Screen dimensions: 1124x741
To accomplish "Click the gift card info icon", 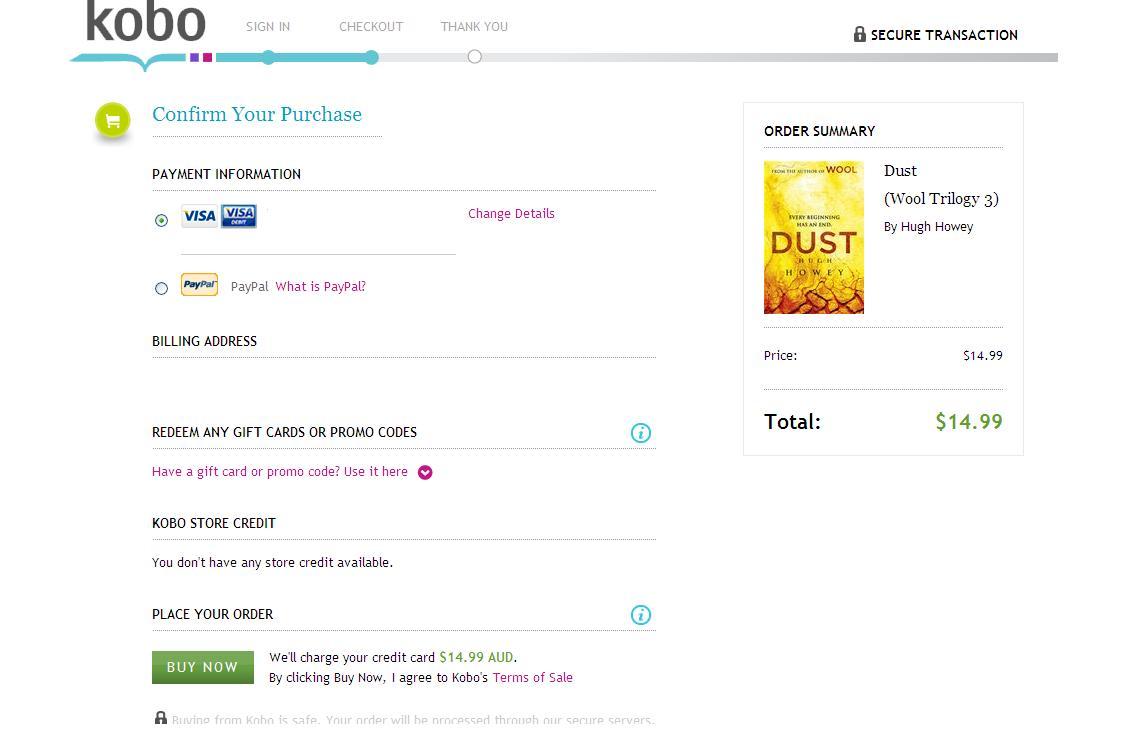I will click(641, 433).
